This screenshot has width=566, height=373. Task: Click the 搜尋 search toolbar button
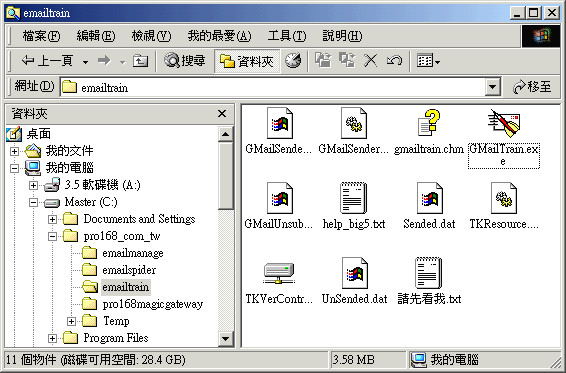pyautogui.click(x=184, y=61)
